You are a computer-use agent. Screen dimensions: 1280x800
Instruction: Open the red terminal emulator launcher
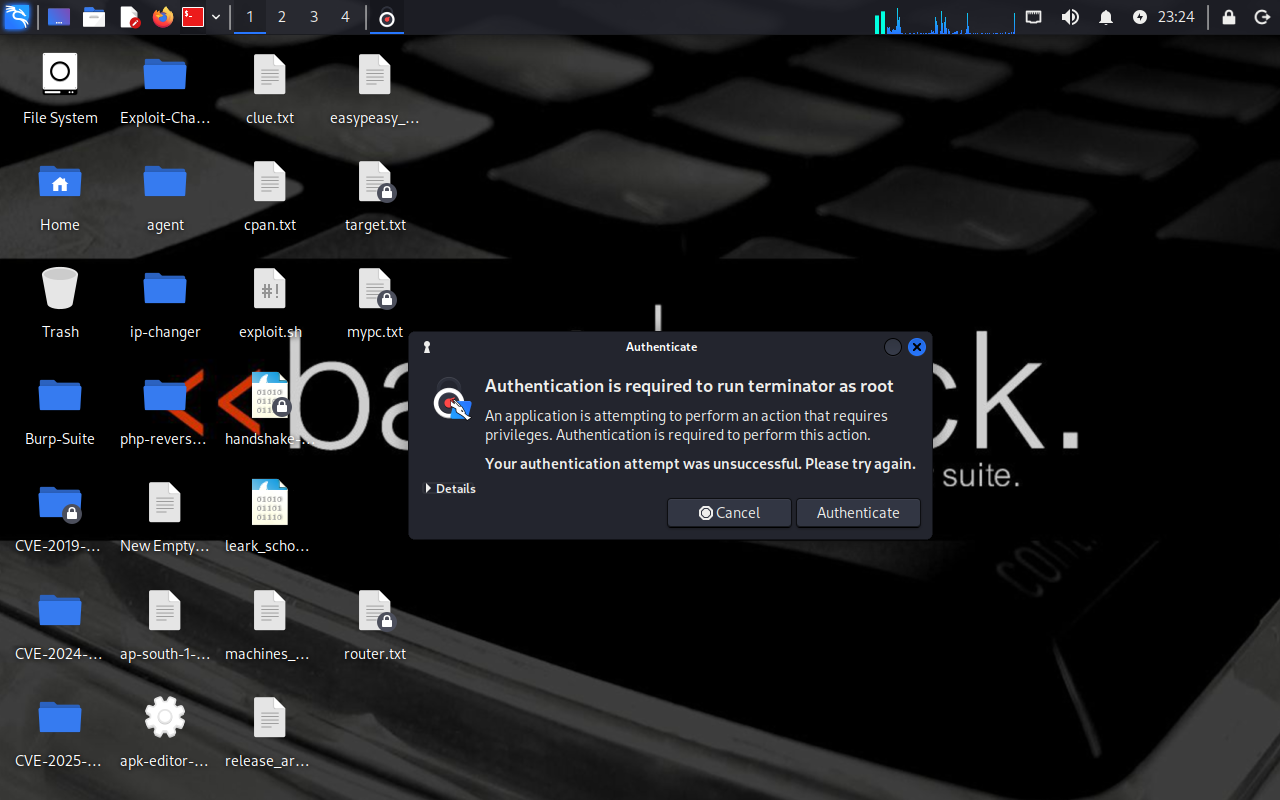(193, 17)
